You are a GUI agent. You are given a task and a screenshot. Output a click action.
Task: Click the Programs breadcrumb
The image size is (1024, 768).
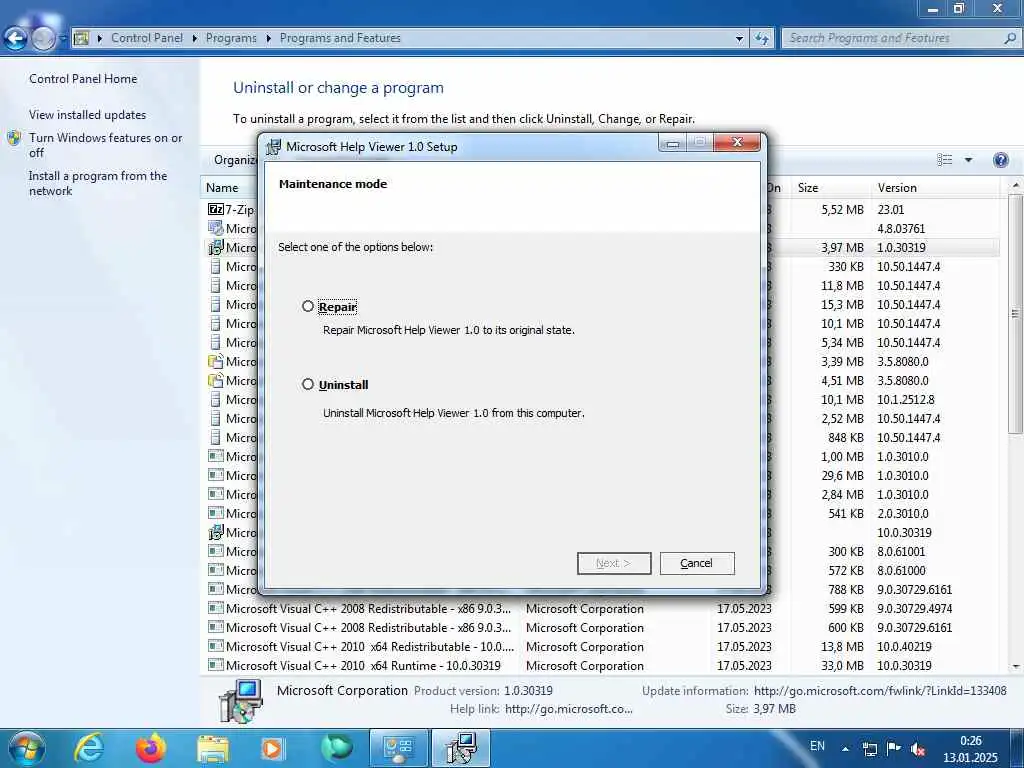pyautogui.click(x=231, y=38)
